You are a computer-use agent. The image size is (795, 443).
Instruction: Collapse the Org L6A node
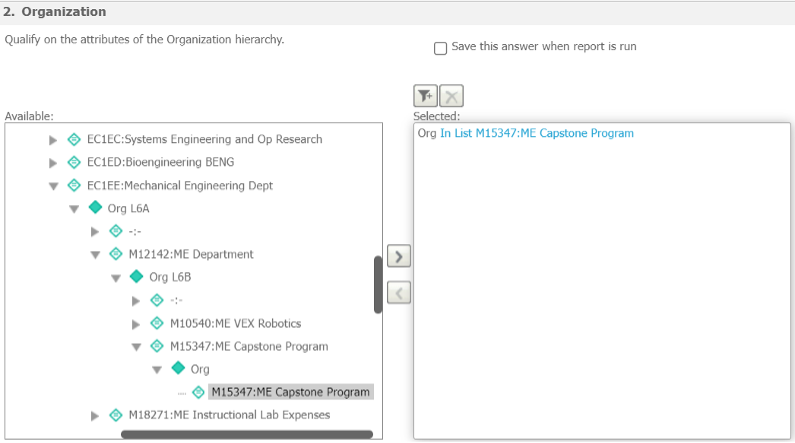click(74, 209)
